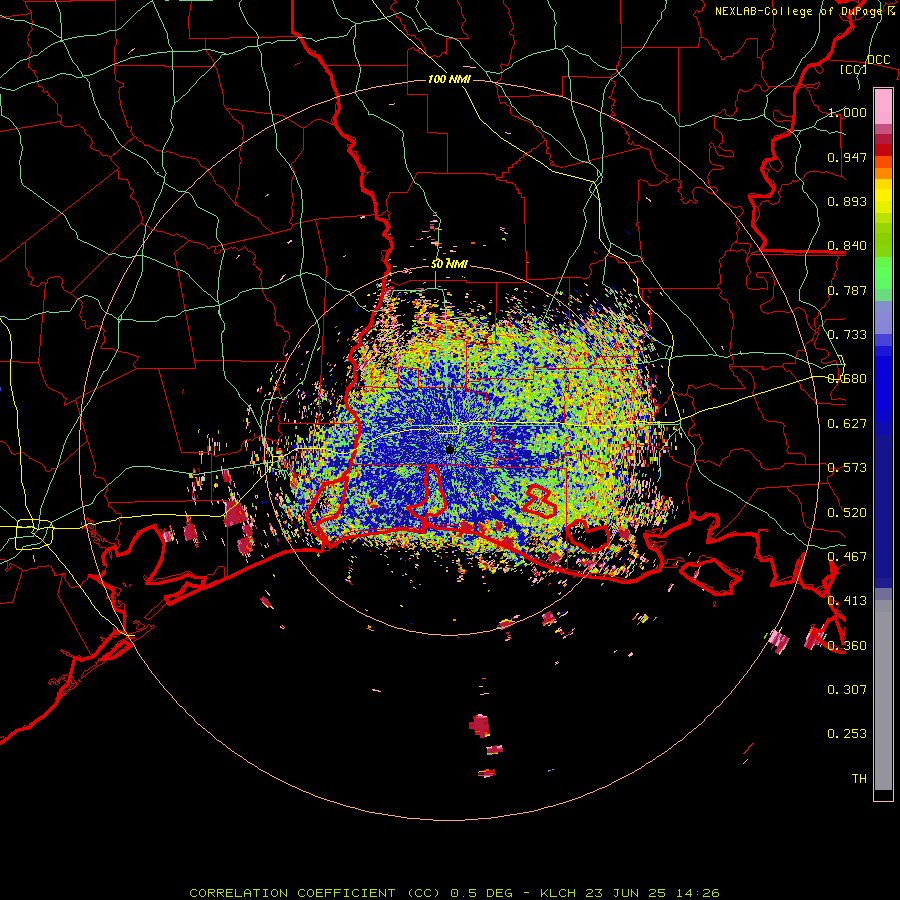Click the 100 NMI range ring label
The width and height of the screenshot is (900, 900).
click(449, 79)
